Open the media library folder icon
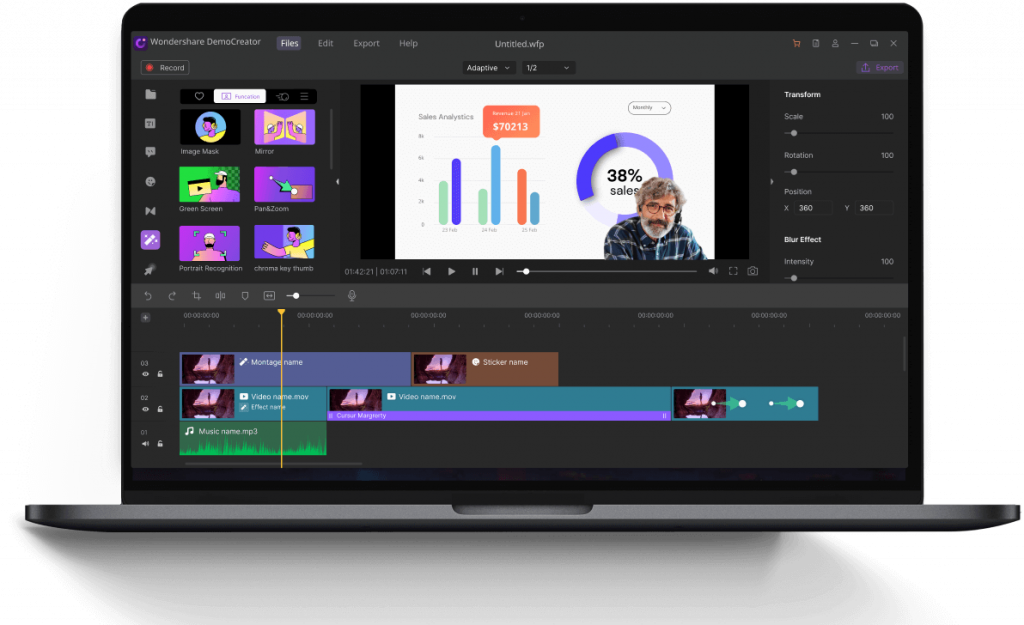Screen dimensions: 1024x625 click(x=150, y=95)
